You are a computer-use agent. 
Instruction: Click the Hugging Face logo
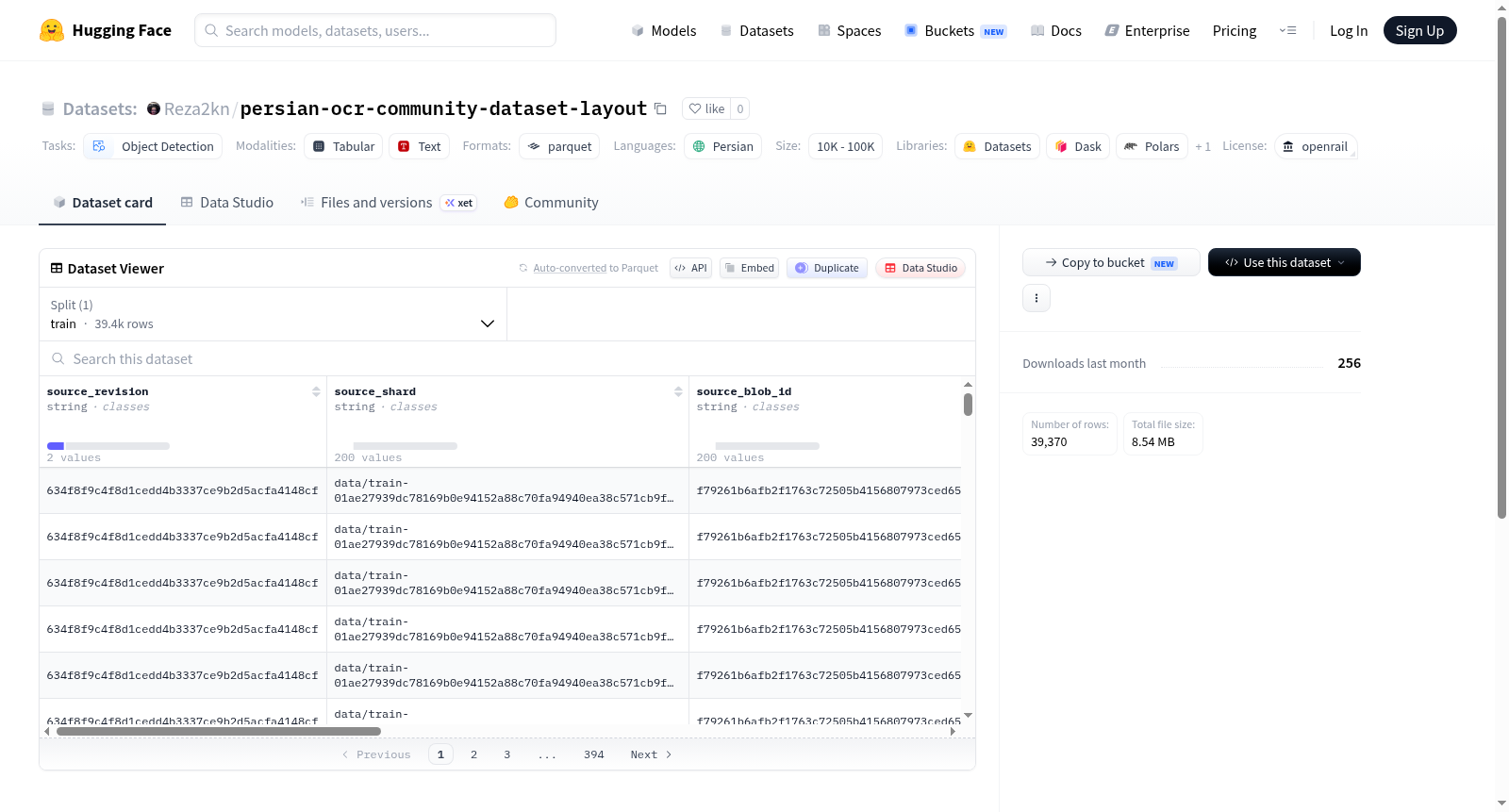[x=105, y=30]
